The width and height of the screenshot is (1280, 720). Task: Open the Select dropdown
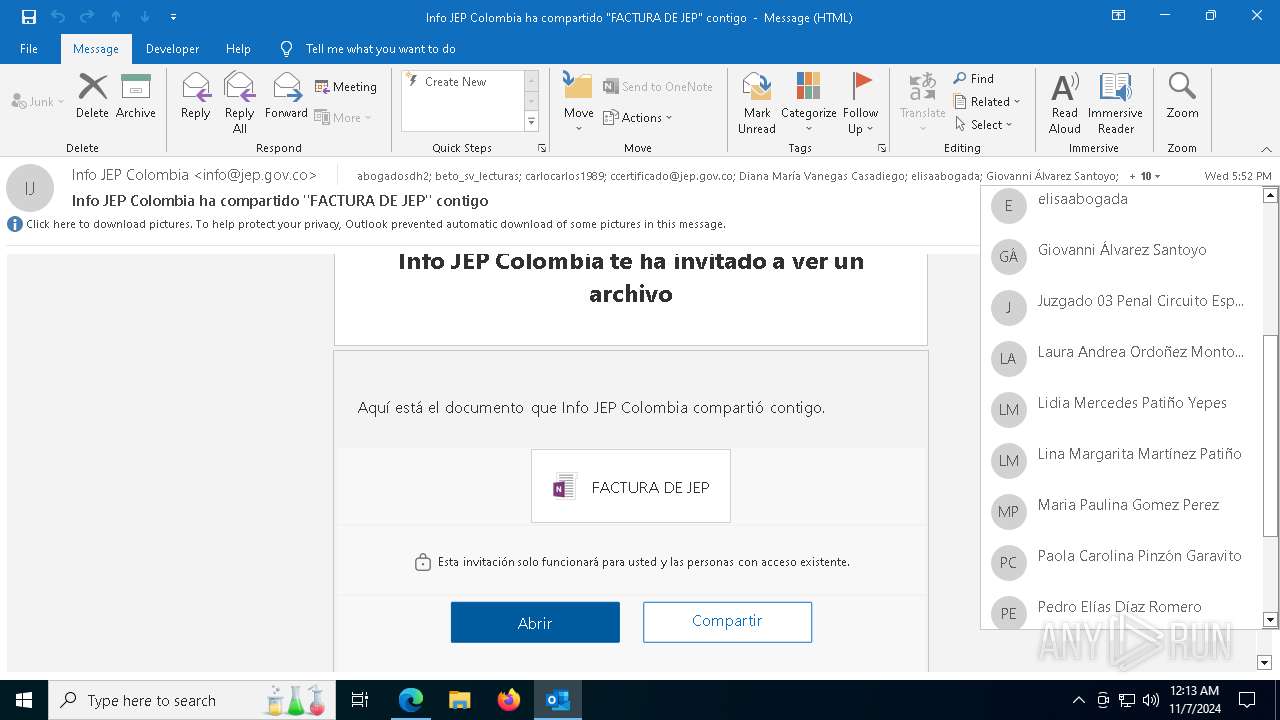[983, 125]
